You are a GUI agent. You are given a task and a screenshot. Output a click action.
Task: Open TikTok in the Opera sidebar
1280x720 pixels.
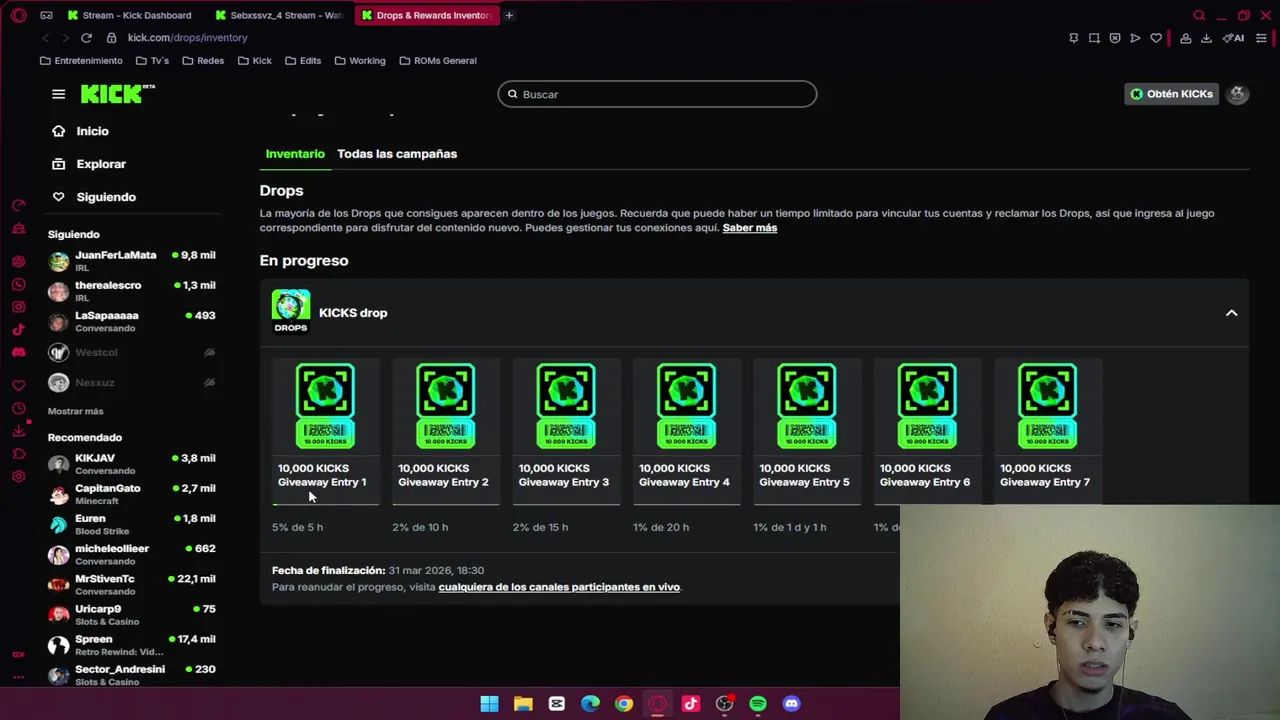tap(18, 329)
